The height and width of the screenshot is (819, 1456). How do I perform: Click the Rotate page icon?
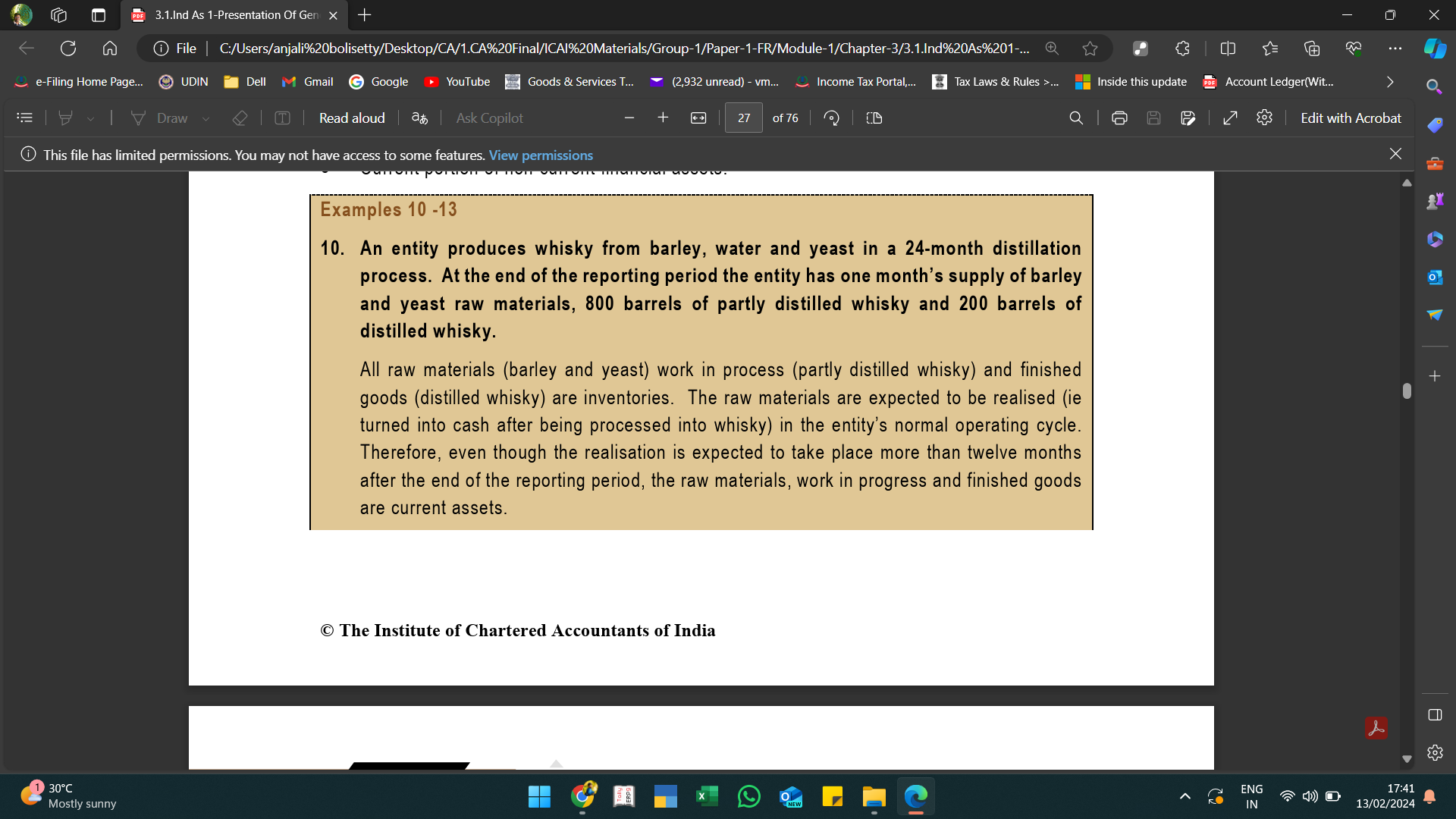[831, 118]
